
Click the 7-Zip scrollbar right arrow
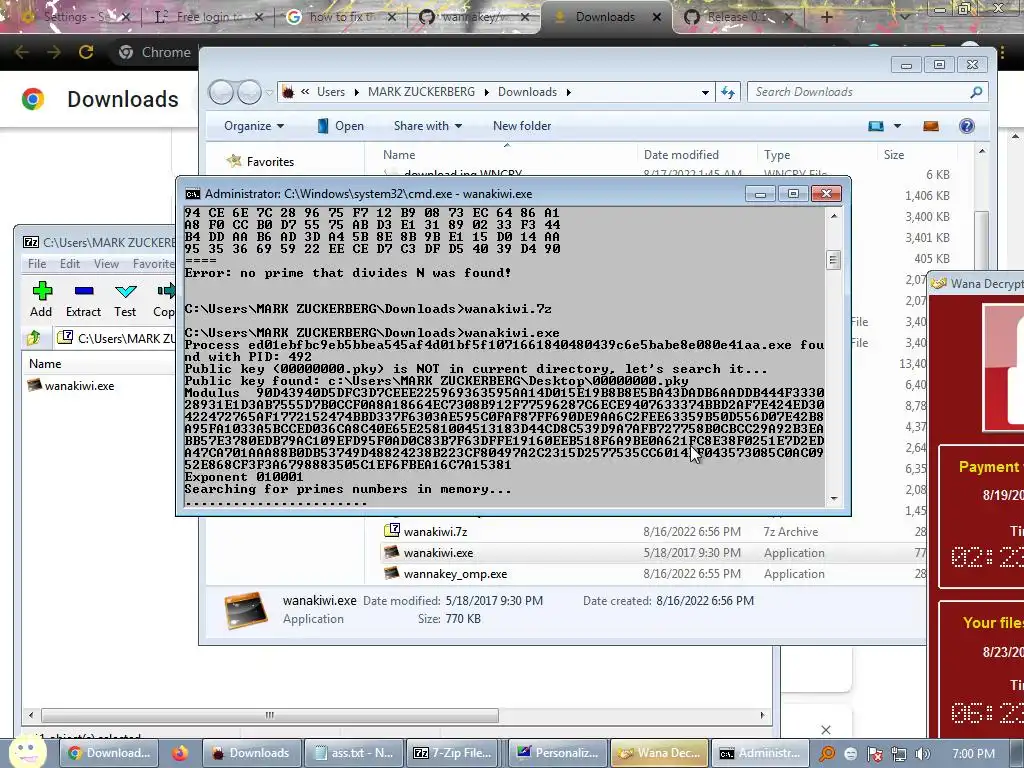[762, 715]
